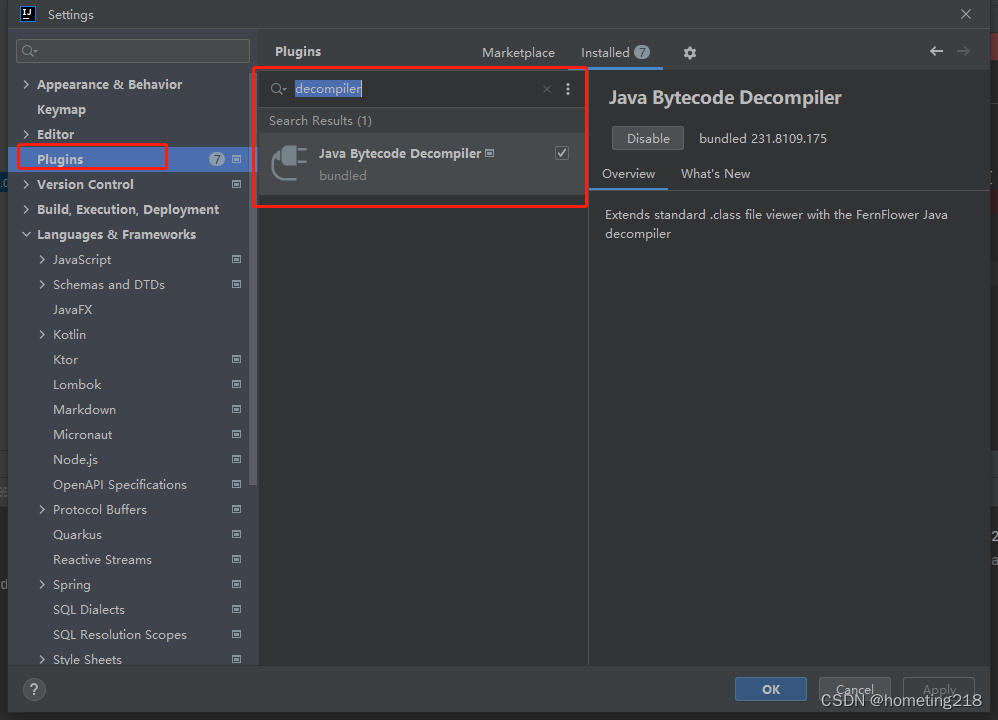Expand Build, Execution, Deployment node
This screenshot has width=998, height=720.
(26, 209)
